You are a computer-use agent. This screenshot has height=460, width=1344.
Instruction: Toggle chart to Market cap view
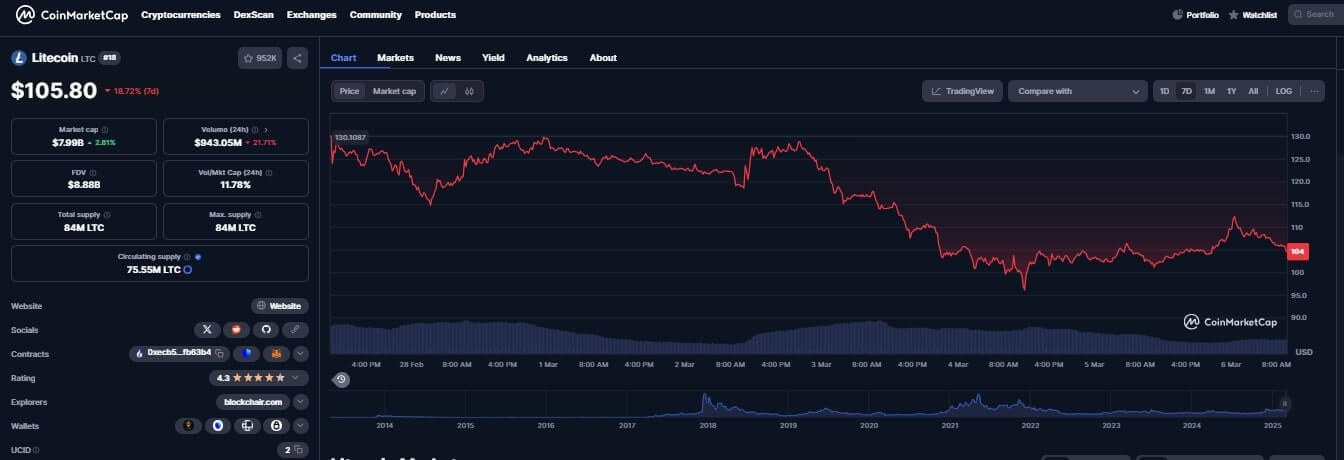pos(394,91)
